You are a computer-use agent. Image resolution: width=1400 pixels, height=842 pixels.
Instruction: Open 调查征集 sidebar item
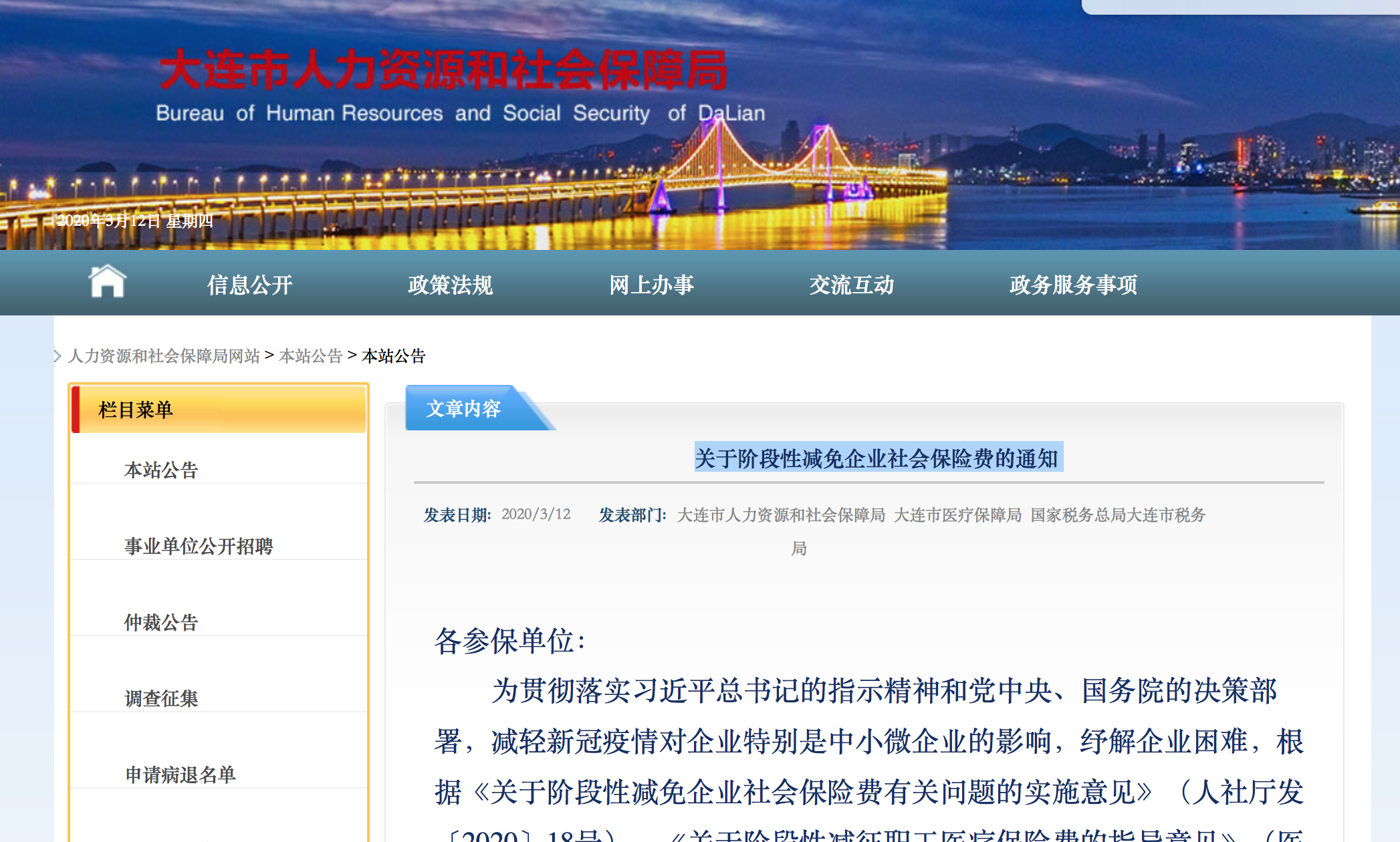pos(161,699)
